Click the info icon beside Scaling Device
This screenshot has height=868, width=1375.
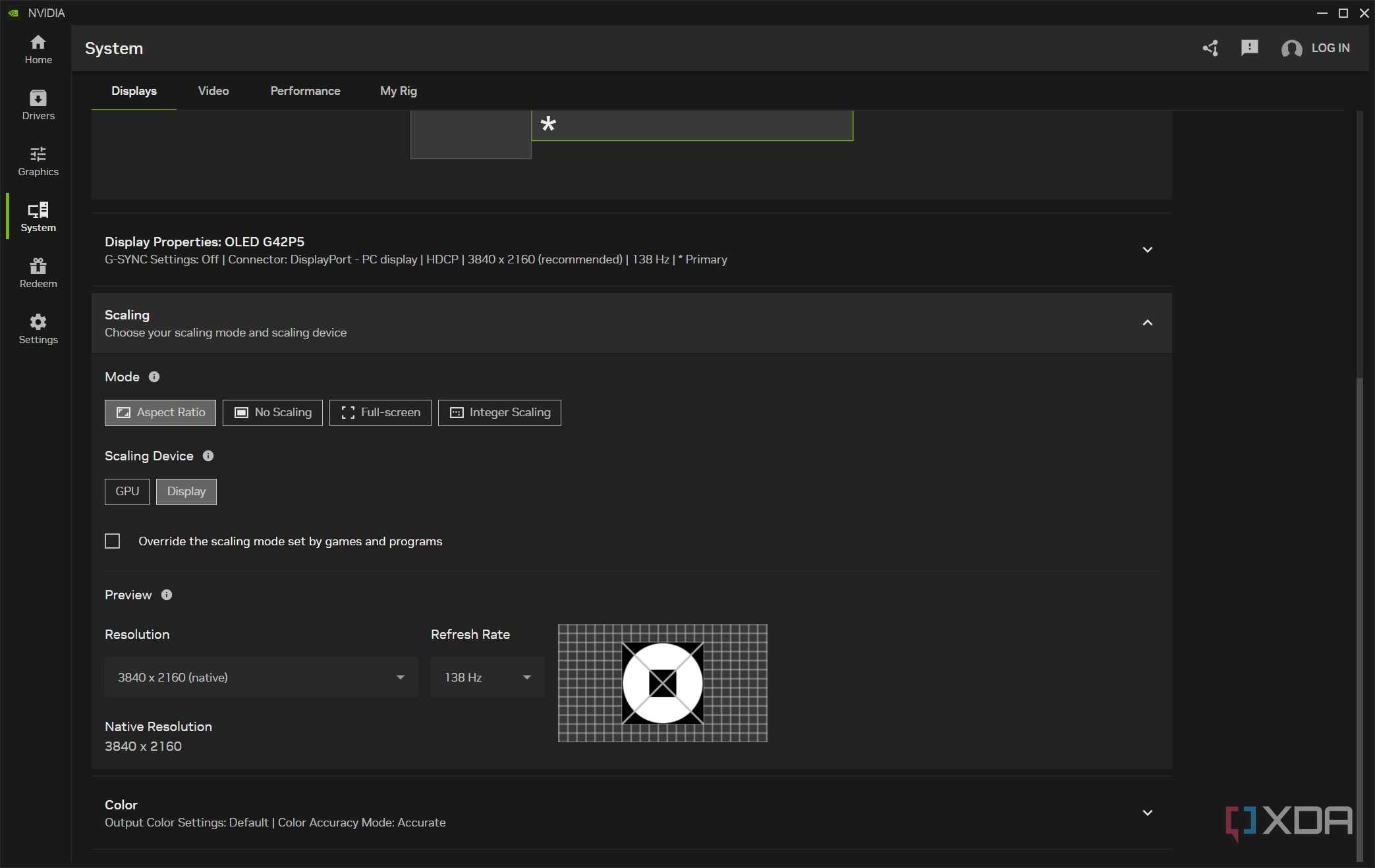click(x=208, y=456)
